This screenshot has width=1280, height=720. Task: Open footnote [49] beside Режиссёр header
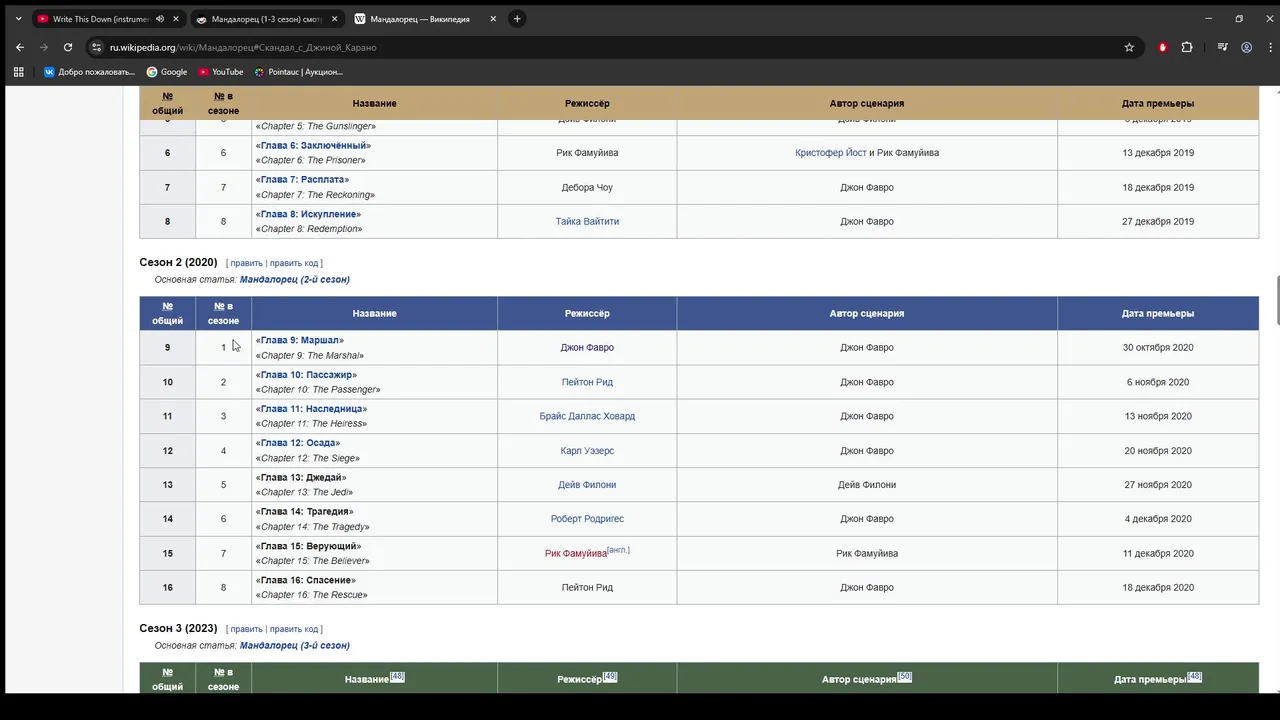pyautogui.click(x=610, y=677)
